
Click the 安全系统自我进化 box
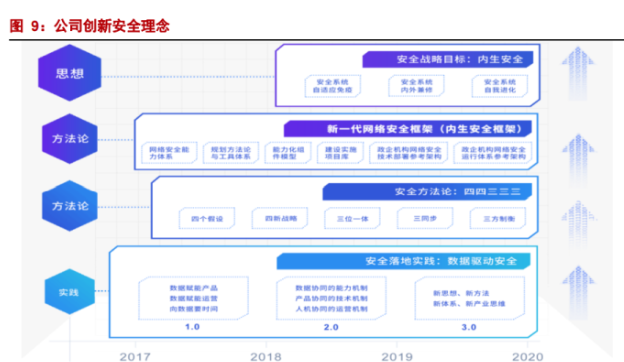pos(500,86)
